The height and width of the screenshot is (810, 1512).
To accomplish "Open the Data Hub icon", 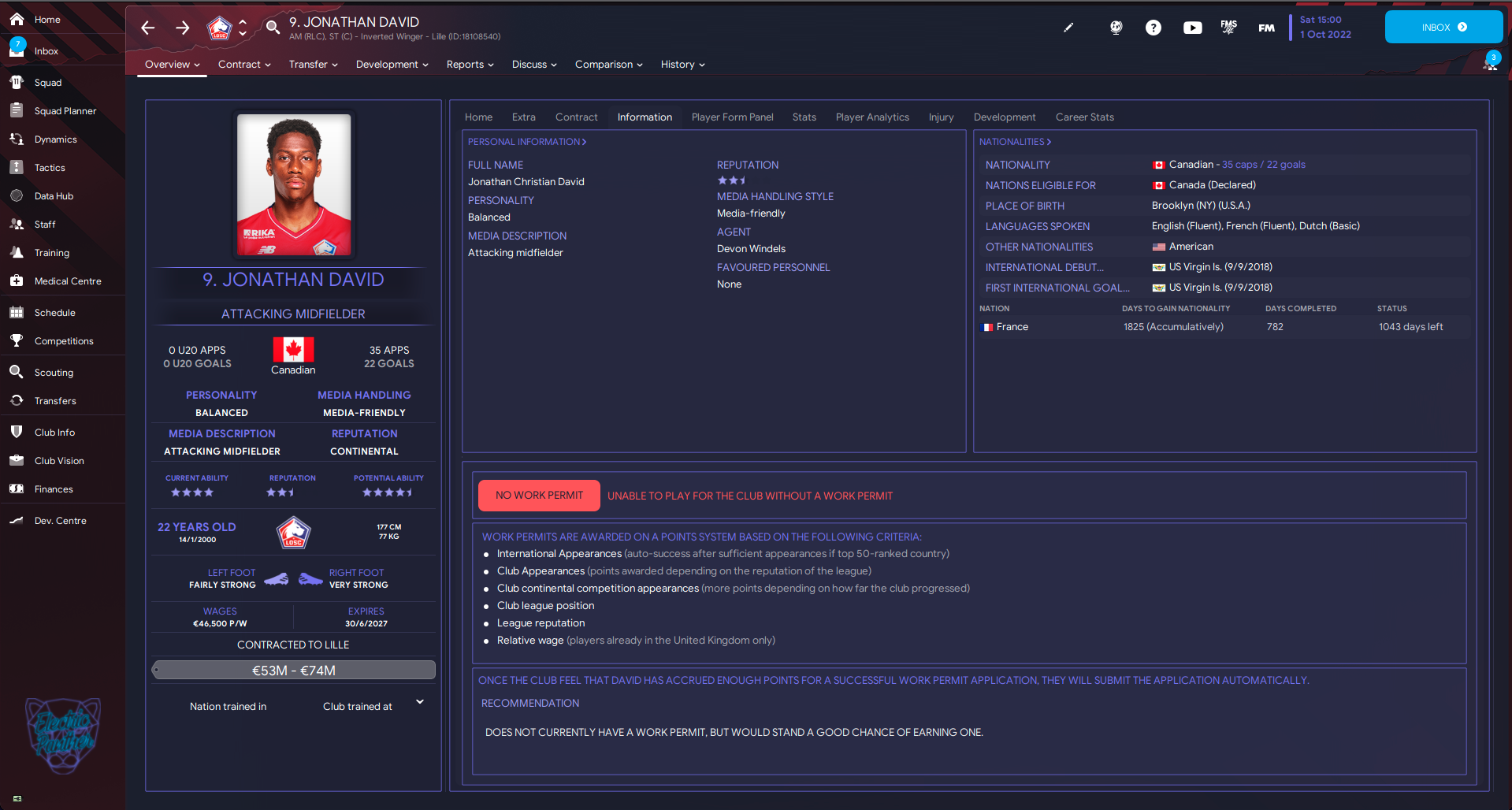I will 17,195.
